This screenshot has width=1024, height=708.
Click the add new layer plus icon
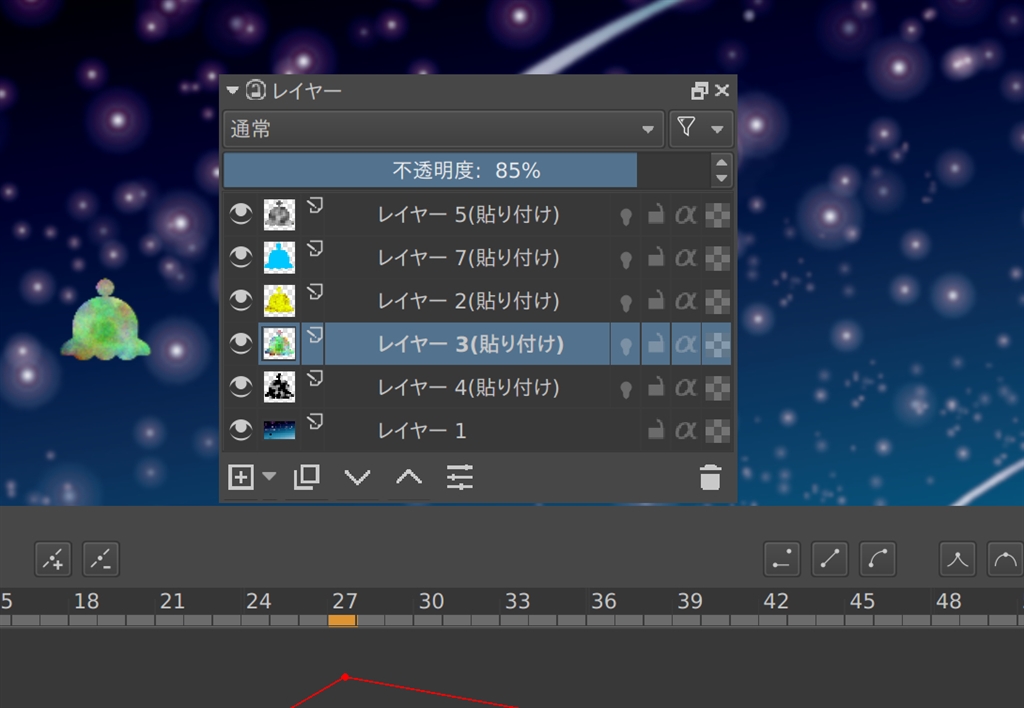point(240,477)
